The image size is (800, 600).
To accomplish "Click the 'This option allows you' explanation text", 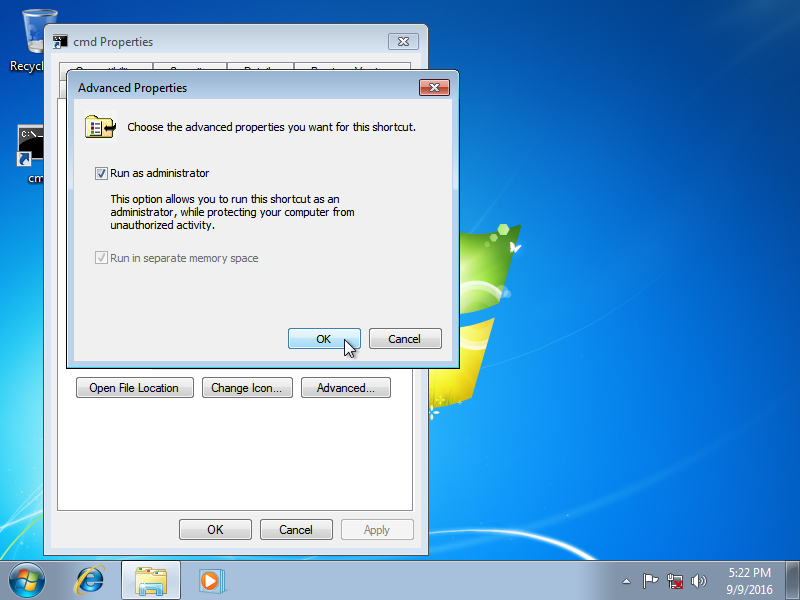I will 233,212.
